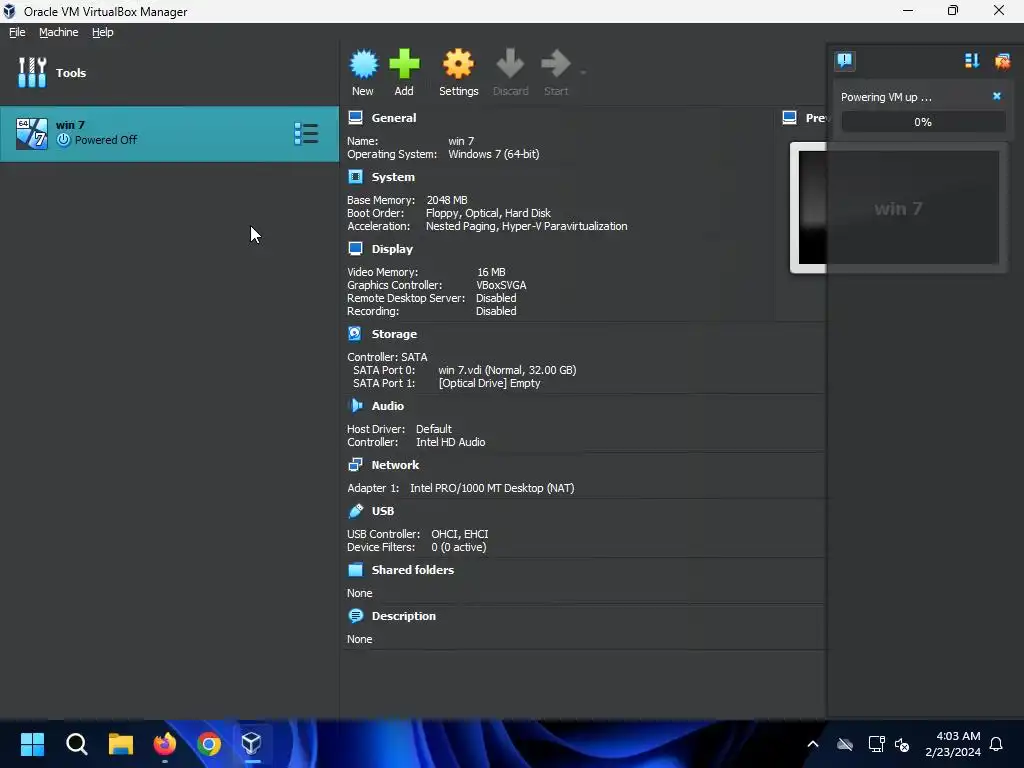The image size is (1024, 768).
Task: Click the USB section header
Action: (x=383, y=511)
